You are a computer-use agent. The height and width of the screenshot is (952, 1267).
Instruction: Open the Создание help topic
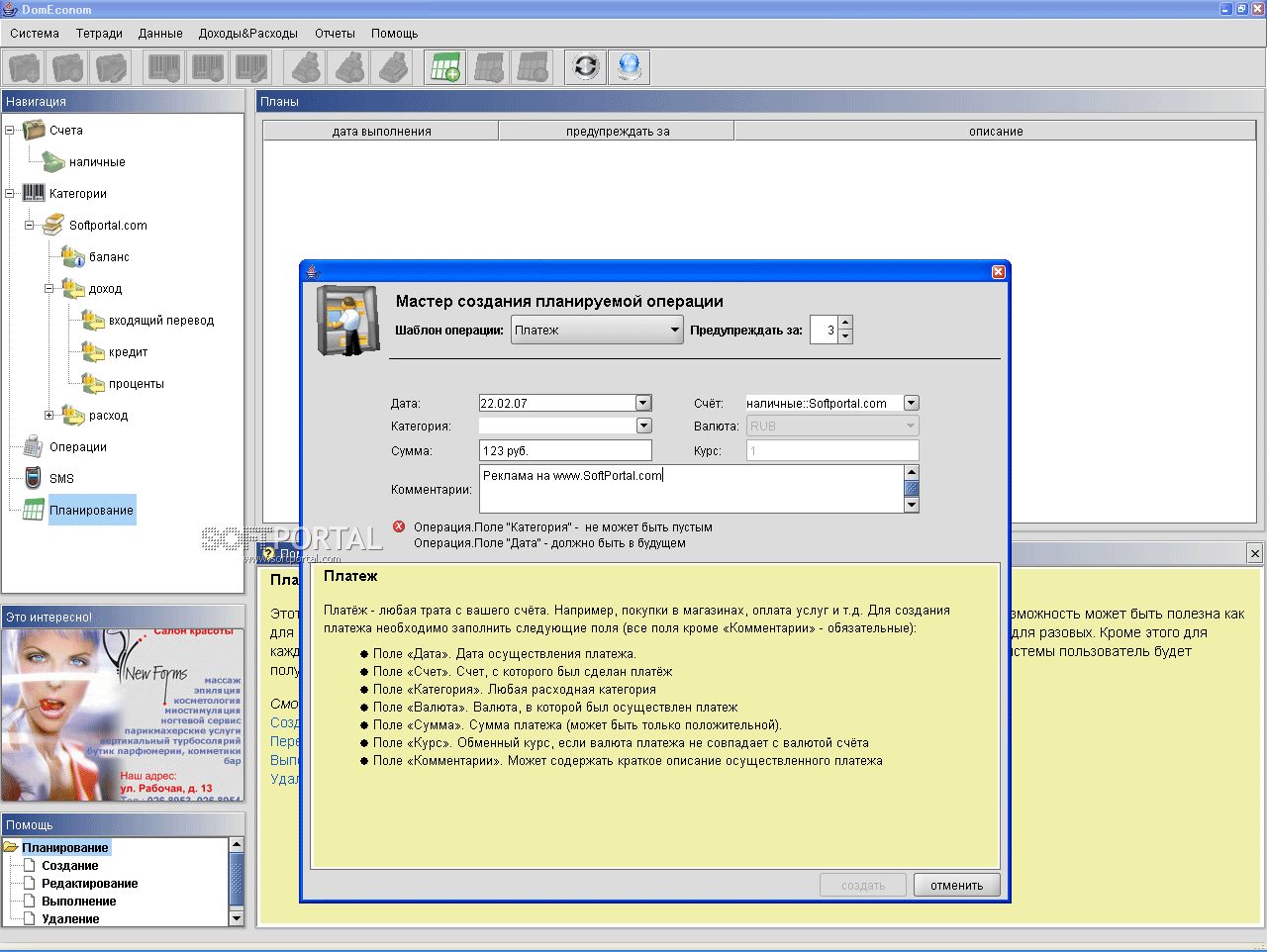(70, 865)
